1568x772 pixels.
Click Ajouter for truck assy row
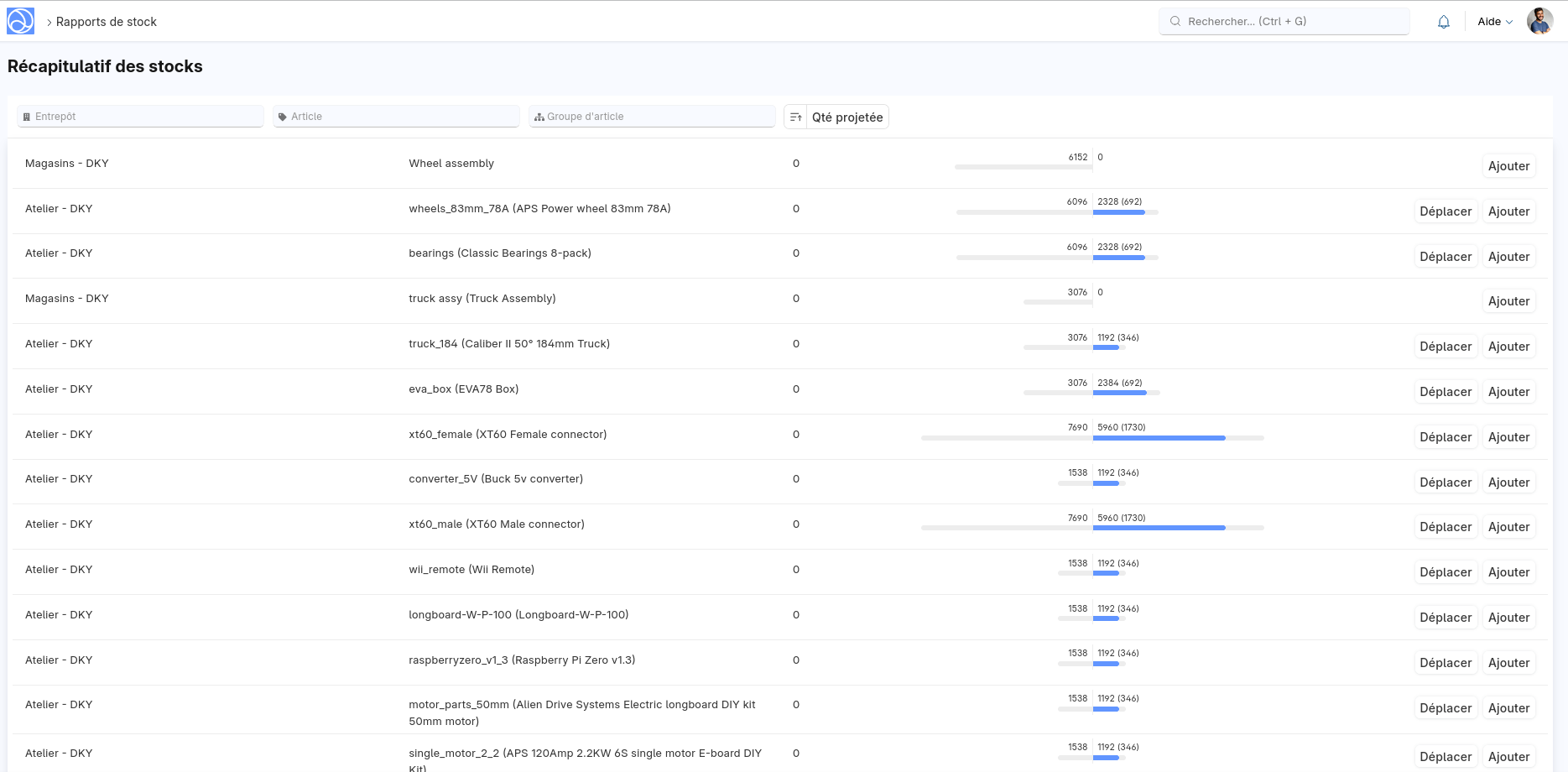coord(1508,301)
